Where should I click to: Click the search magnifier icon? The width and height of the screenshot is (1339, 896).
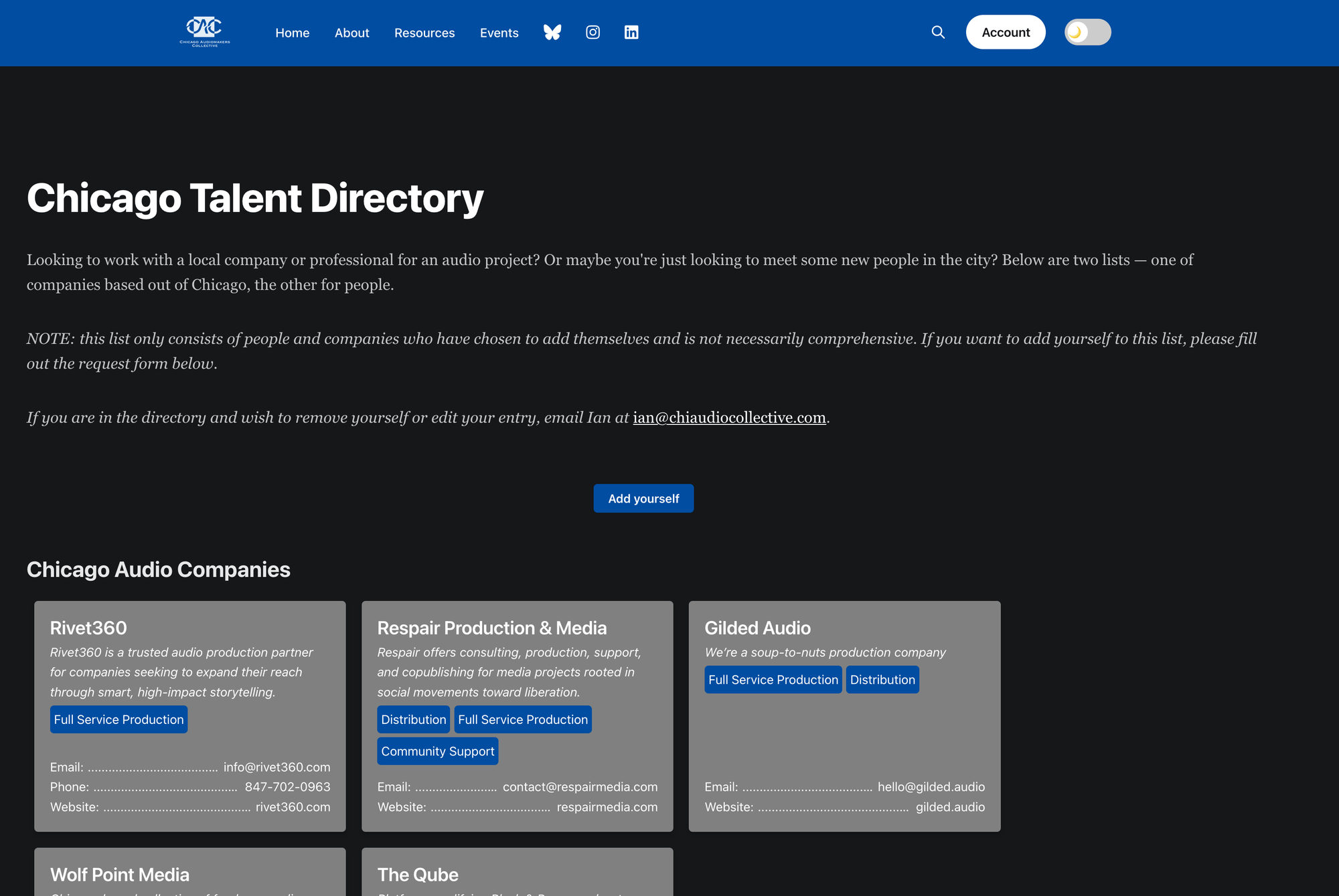coord(938,32)
